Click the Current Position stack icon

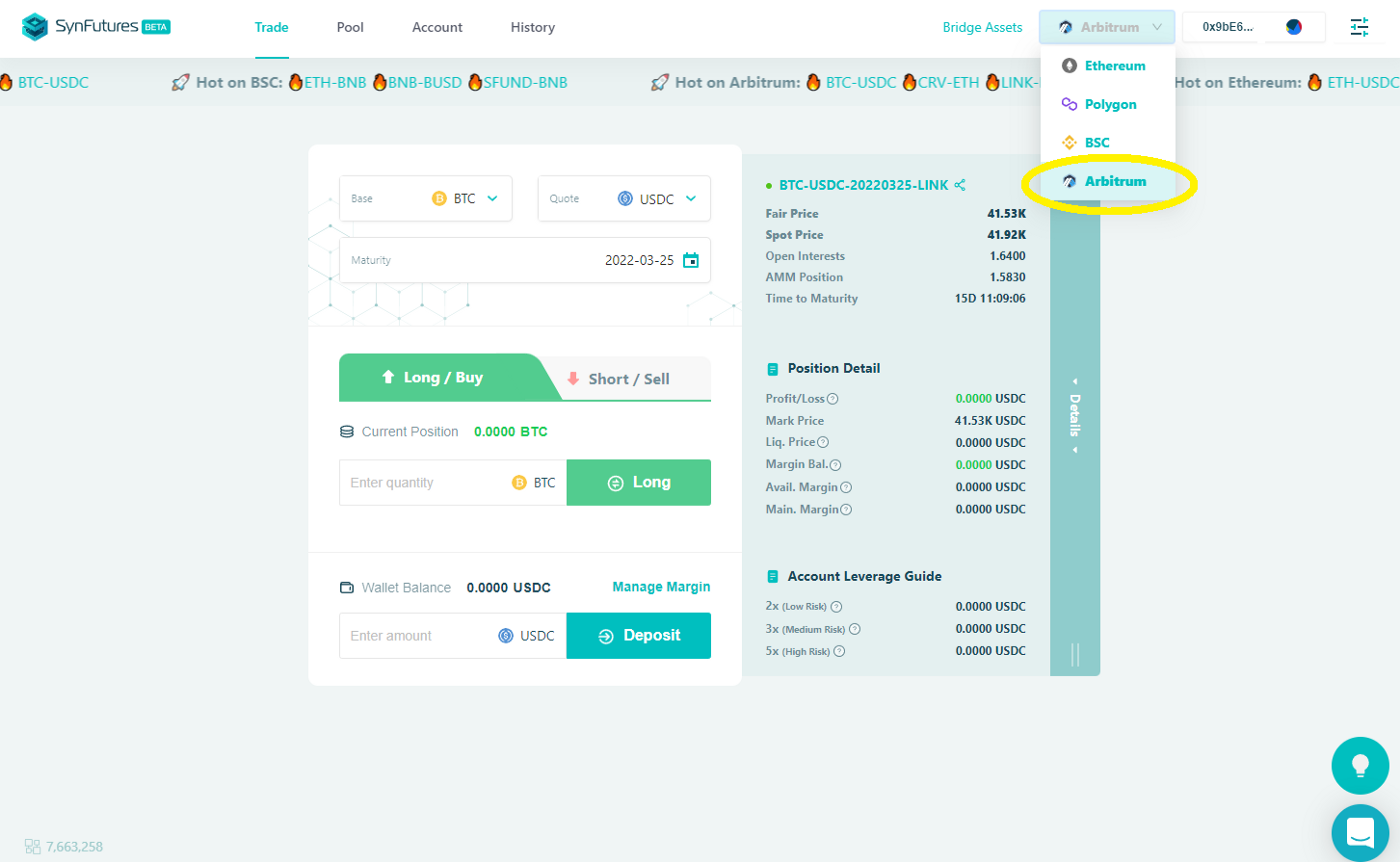click(x=347, y=432)
